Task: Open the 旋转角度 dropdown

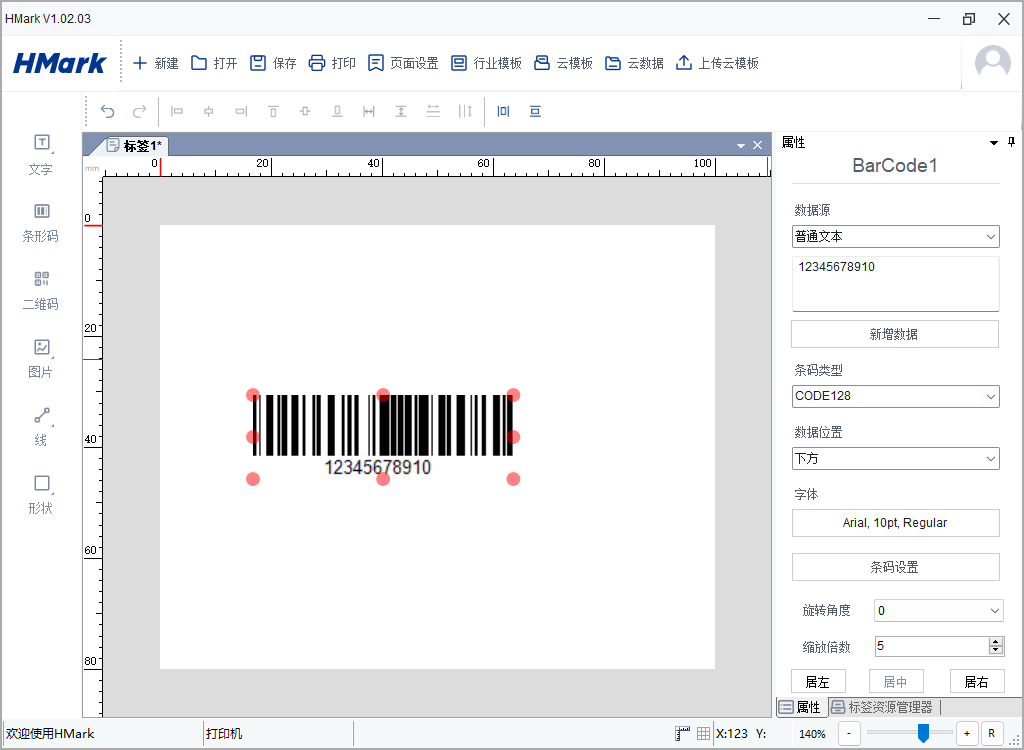Action: tap(938, 611)
